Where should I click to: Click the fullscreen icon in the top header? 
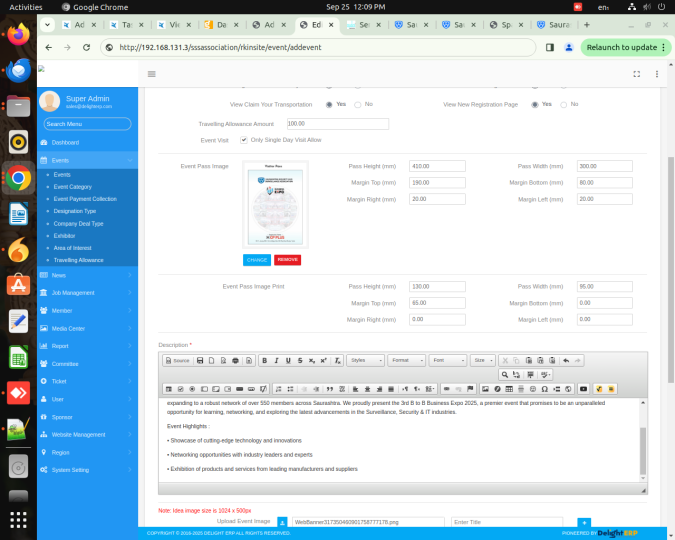point(637,74)
